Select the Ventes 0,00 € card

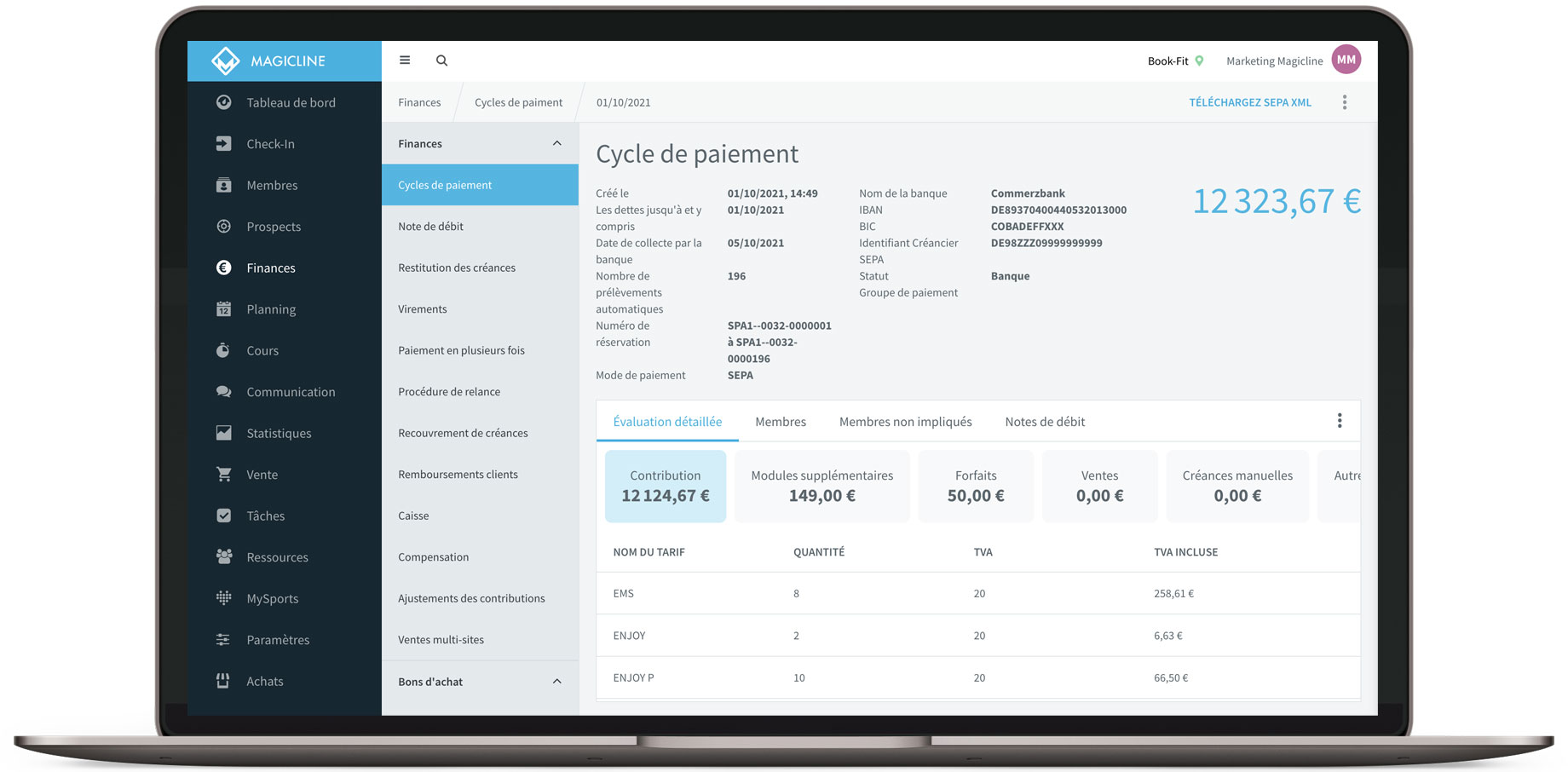1100,486
